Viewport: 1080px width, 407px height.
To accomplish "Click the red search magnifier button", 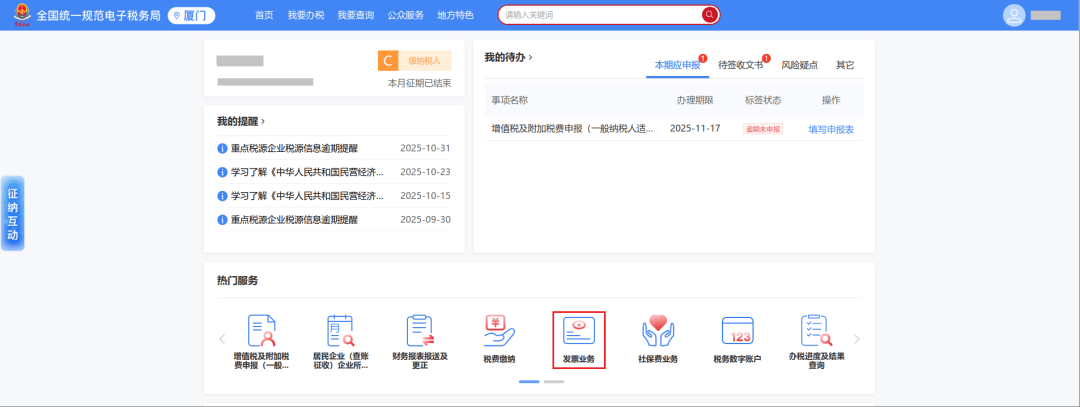I will pyautogui.click(x=709, y=15).
